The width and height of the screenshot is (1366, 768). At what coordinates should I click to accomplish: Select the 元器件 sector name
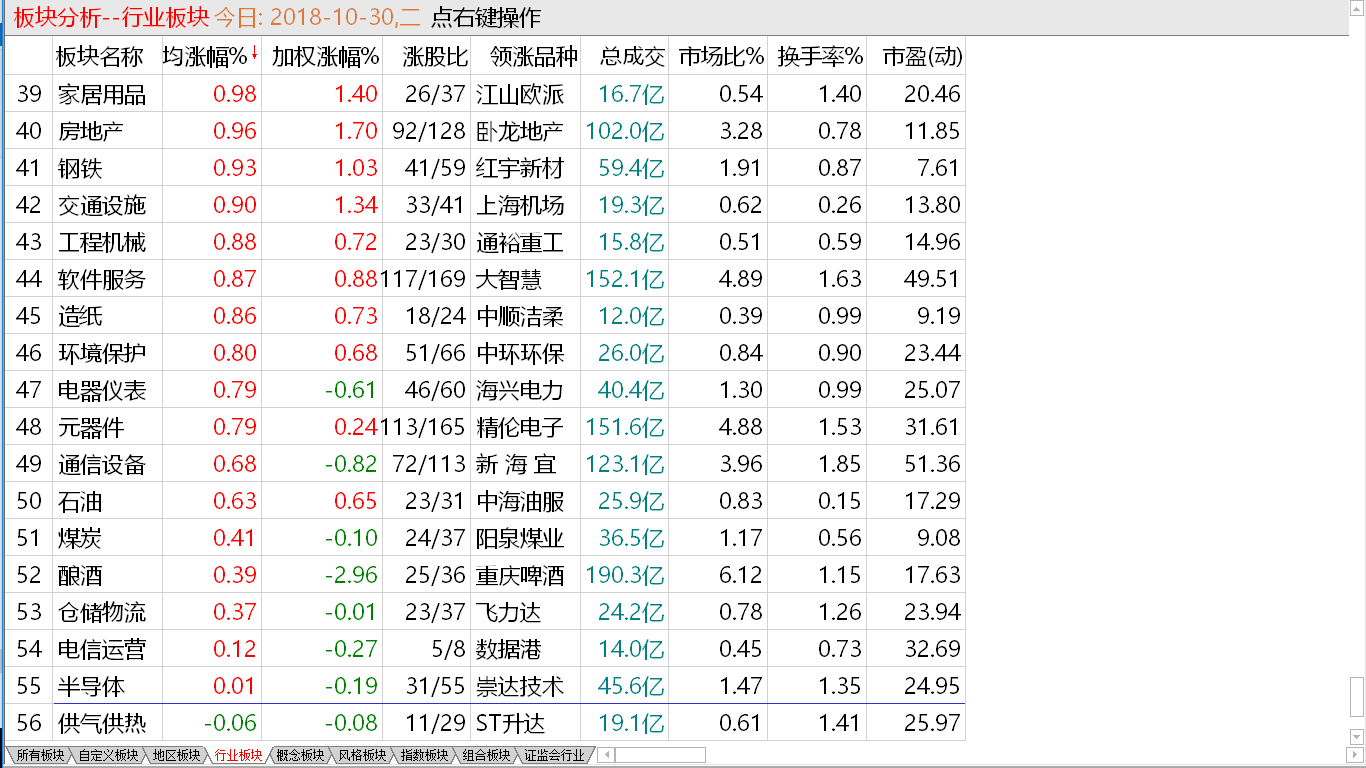[91, 427]
